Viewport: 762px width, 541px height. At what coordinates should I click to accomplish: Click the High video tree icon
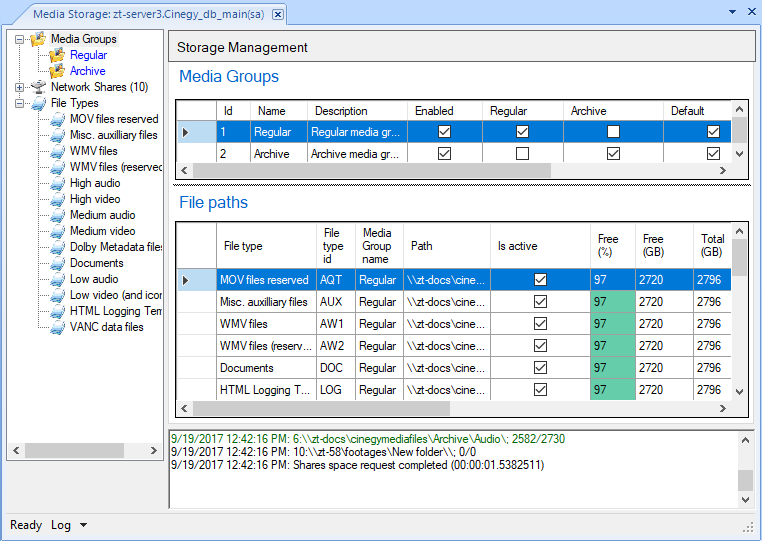point(57,199)
